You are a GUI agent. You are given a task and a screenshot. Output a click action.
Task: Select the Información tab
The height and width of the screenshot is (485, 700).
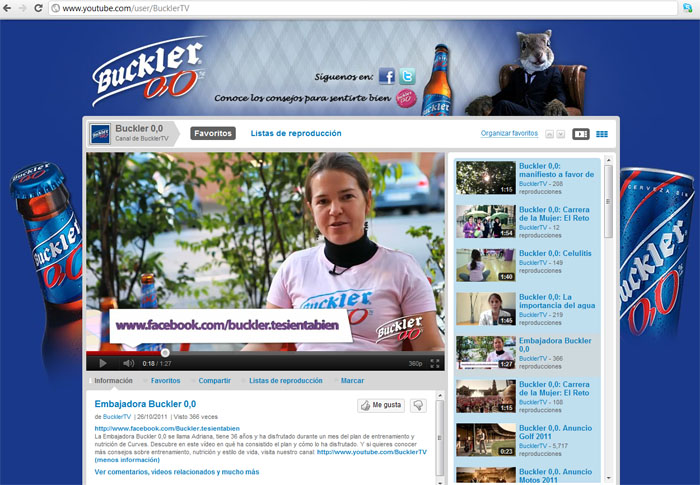pos(113,380)
